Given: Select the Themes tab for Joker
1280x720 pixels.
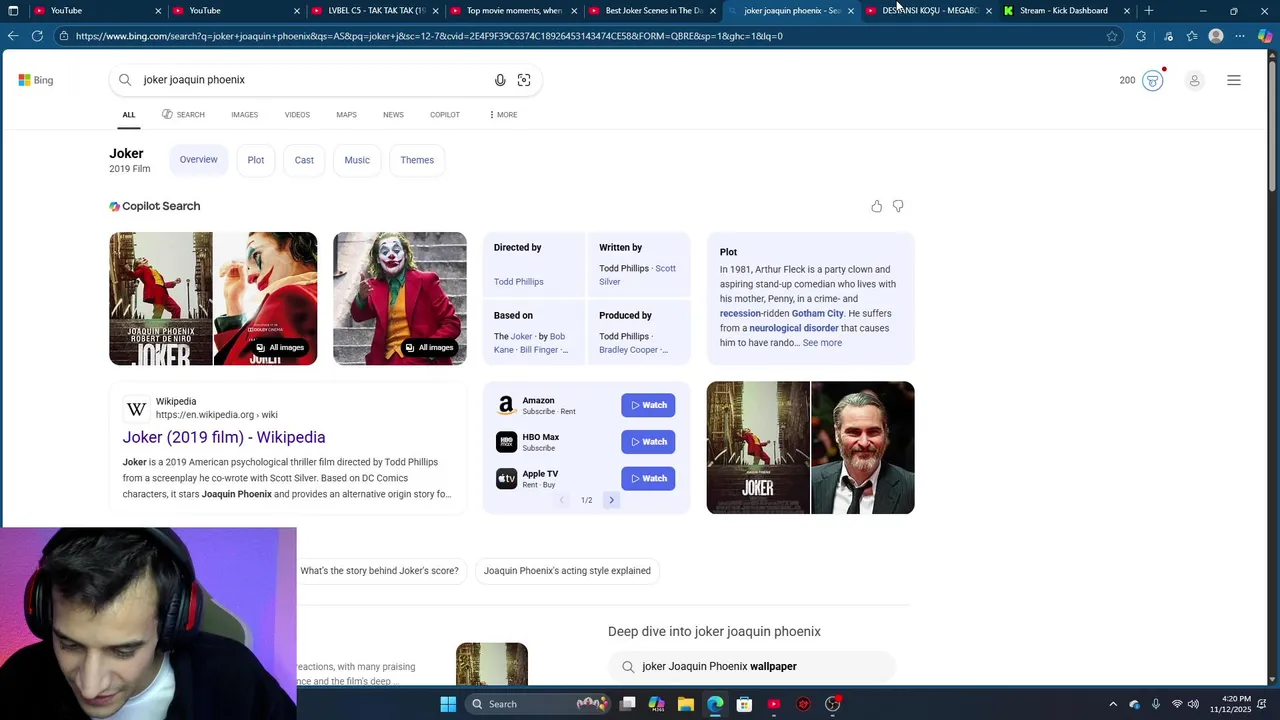Looking at the screenshot, I should coord(417,160).
